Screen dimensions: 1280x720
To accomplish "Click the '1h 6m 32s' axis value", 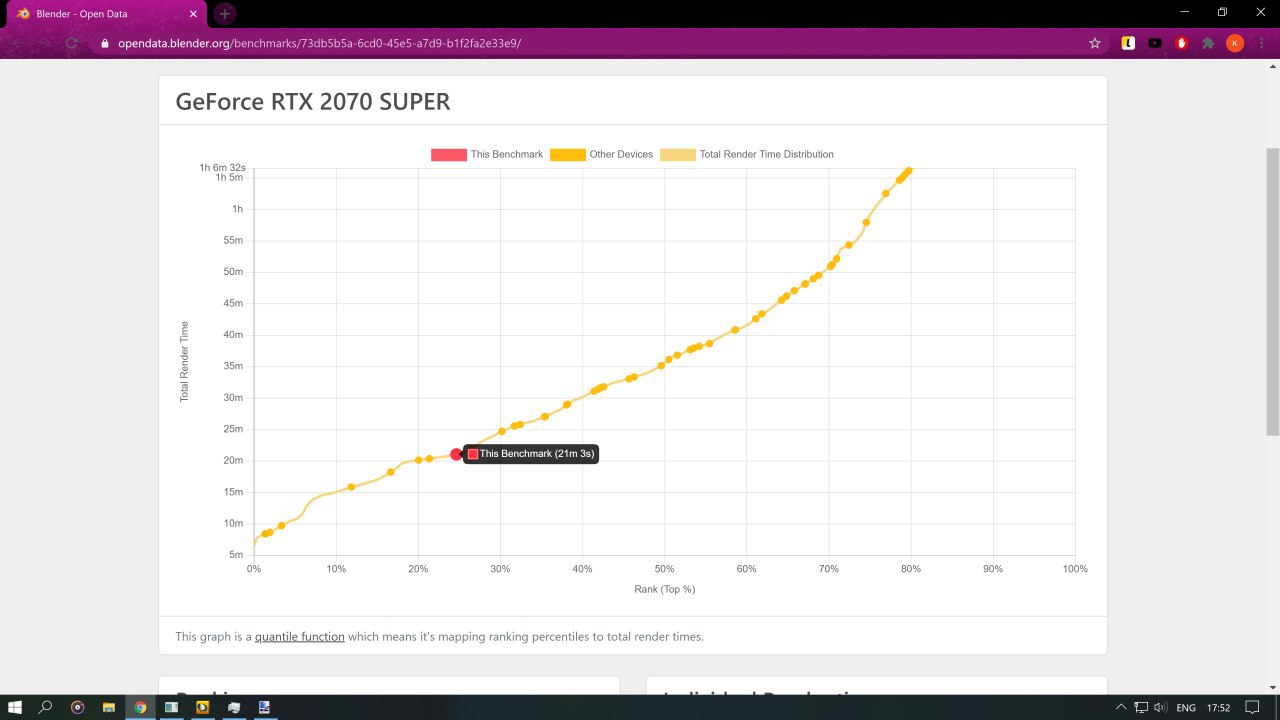I will pos(222,167).
